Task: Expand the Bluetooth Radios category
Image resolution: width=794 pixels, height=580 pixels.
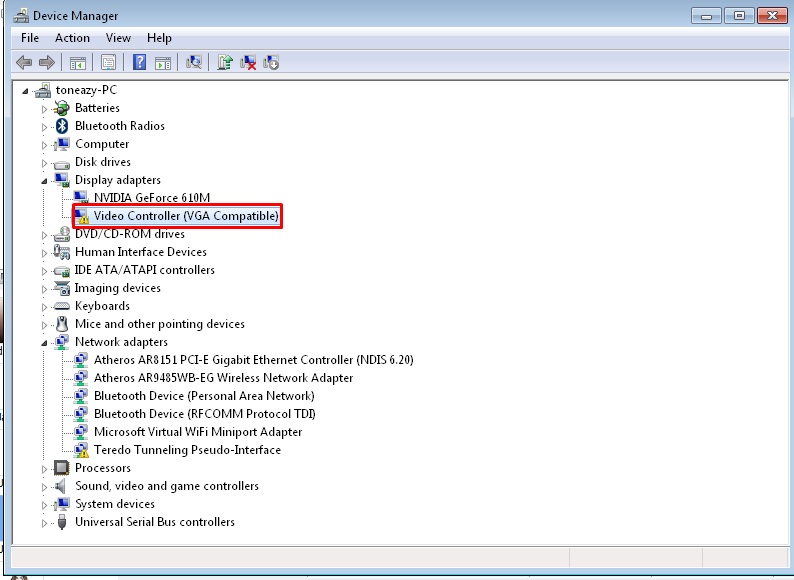Action: click(44, 127)
